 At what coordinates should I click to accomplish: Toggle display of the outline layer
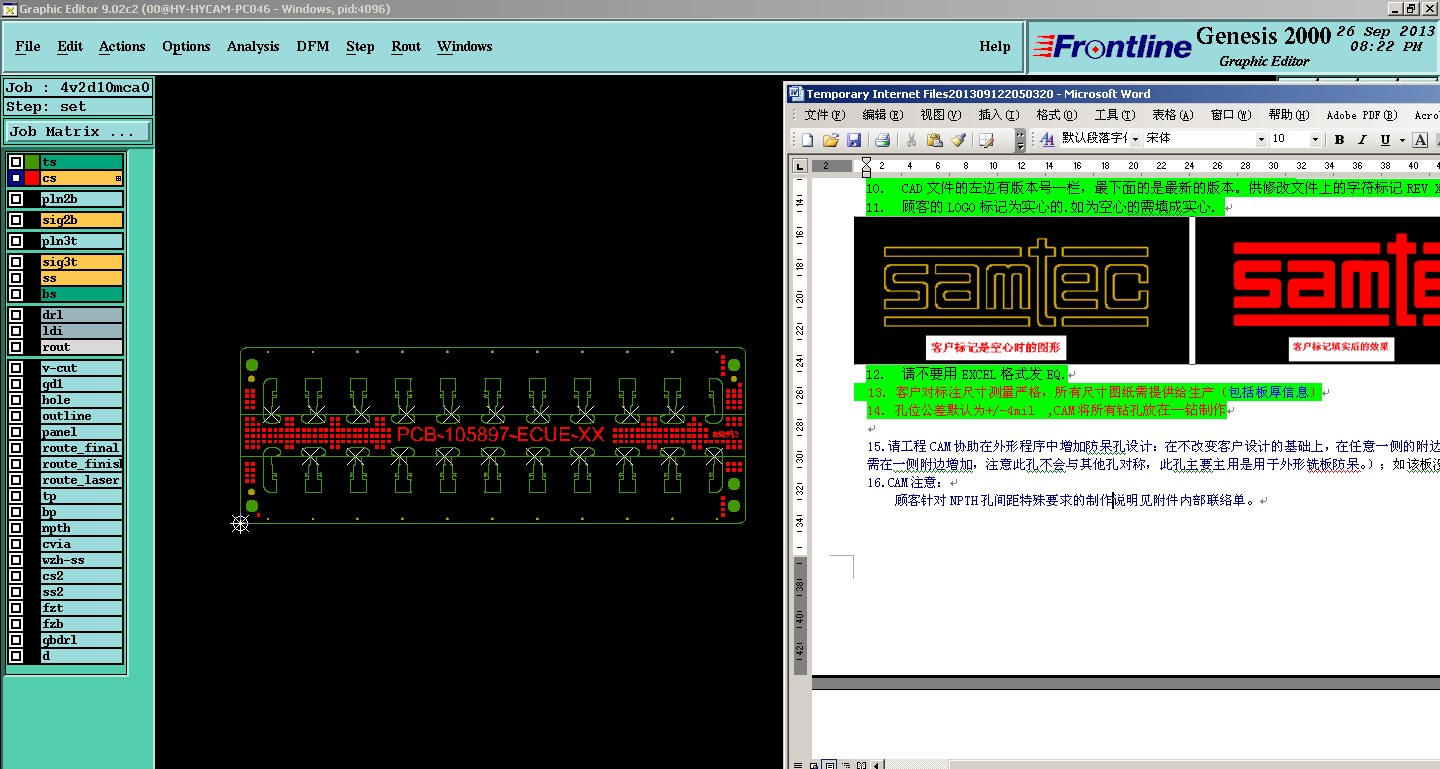coord(16,416)
